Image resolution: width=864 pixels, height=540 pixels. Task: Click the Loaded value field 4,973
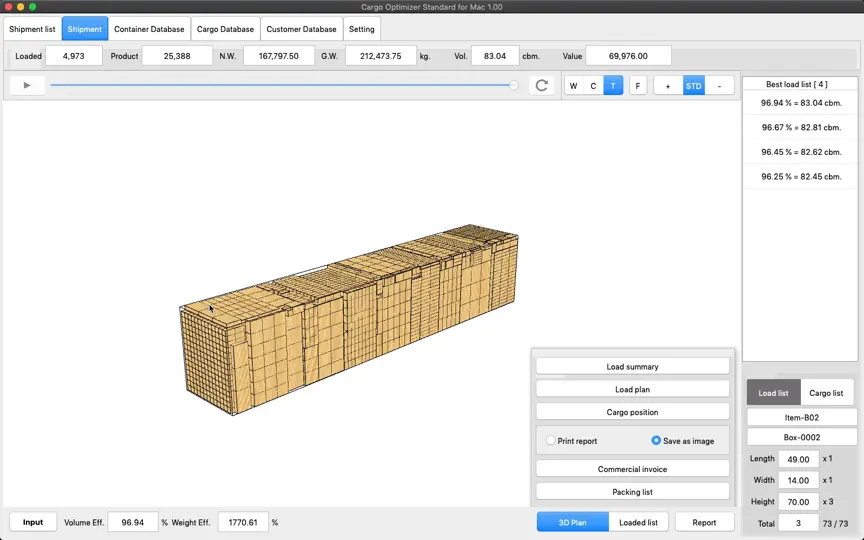coord(74,56)
